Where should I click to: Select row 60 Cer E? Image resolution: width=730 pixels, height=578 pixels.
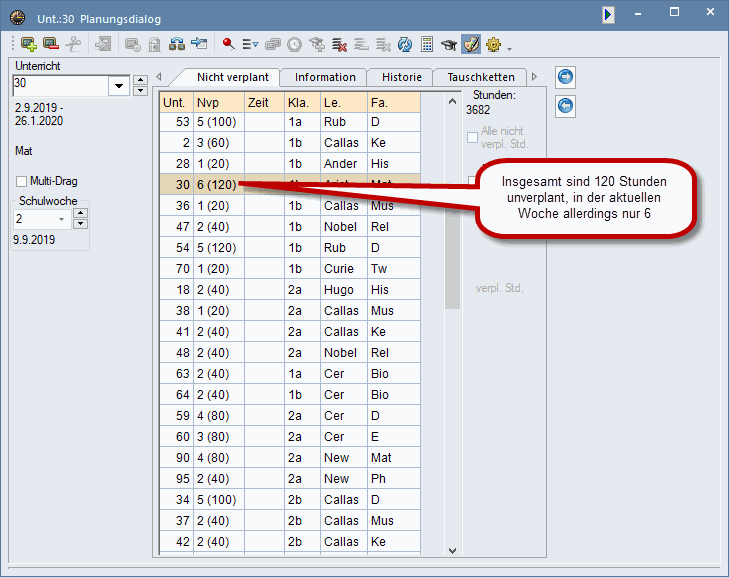click(290, 437)
